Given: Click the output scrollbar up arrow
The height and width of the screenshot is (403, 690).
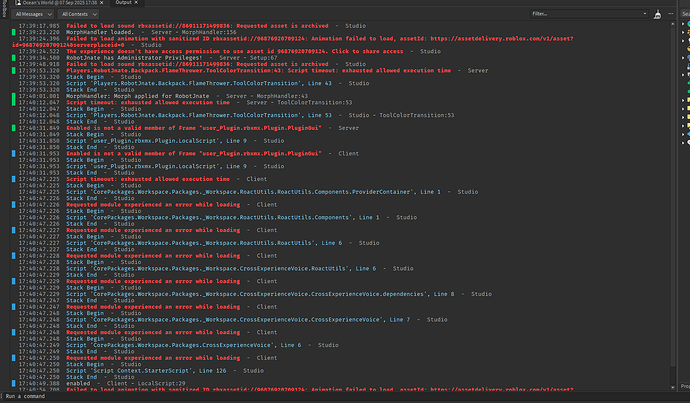Looking at the screenshot, I should 673,24.
